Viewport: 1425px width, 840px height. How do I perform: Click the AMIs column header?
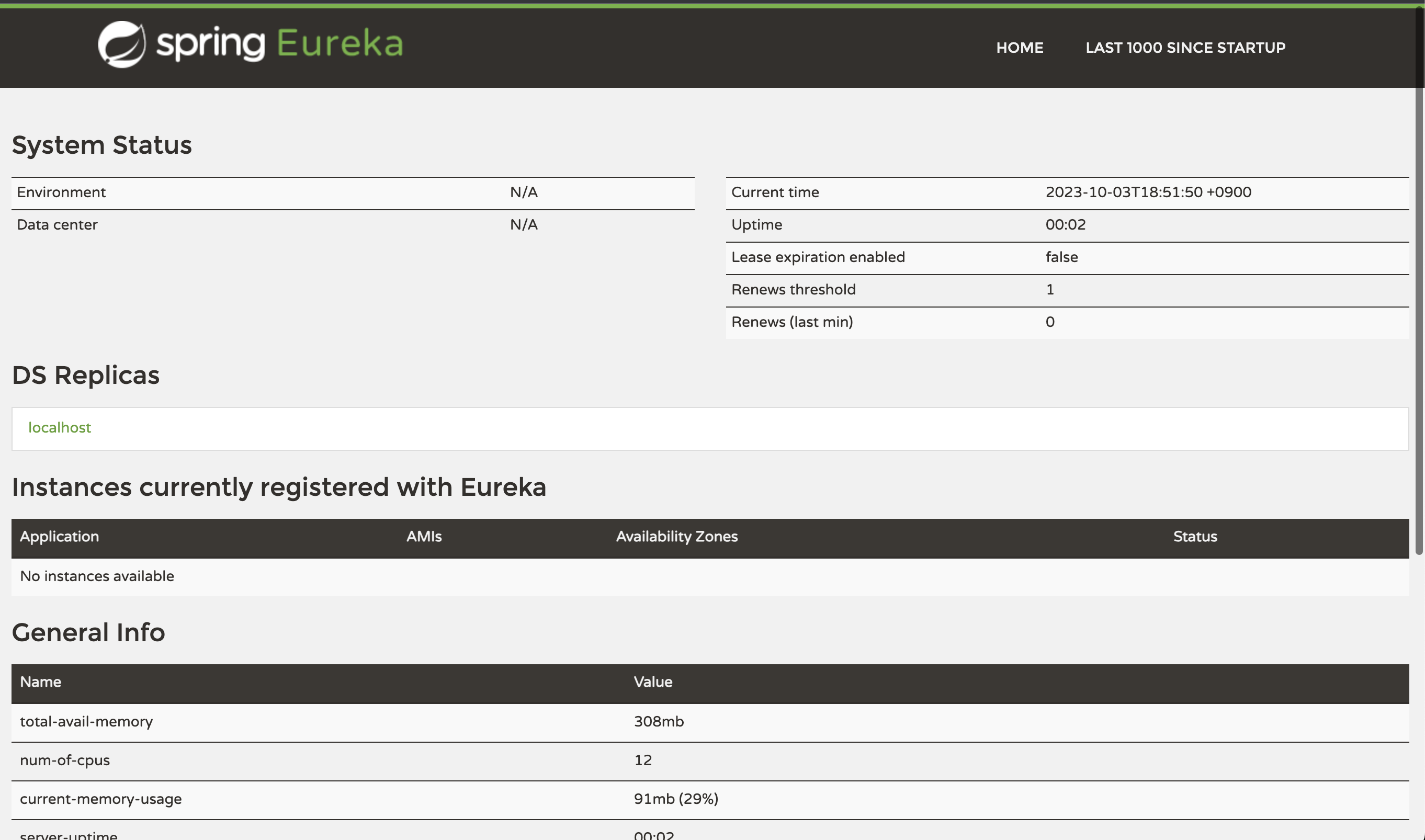(x=424, y=536)
